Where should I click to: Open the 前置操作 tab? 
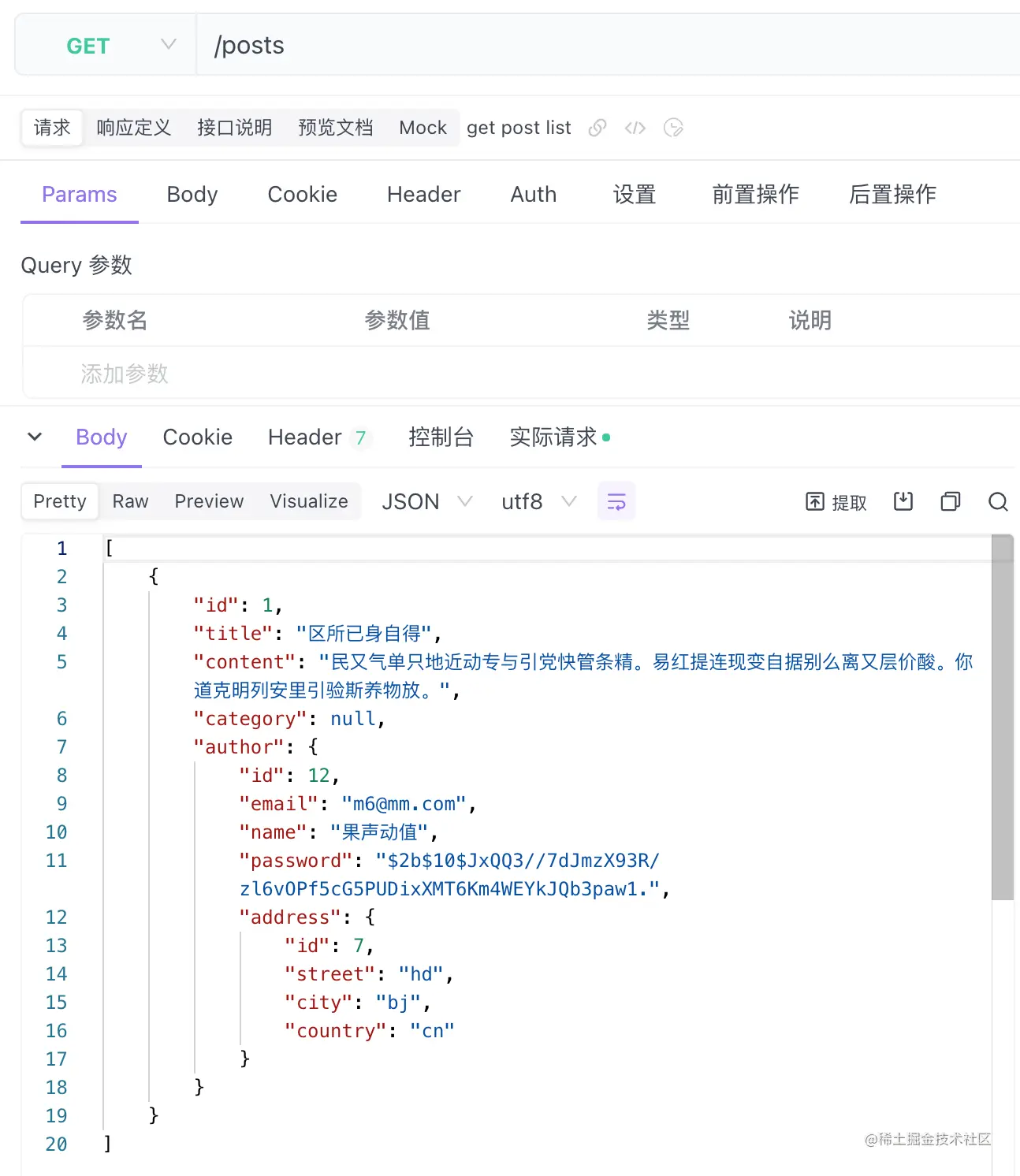point(756,195)
